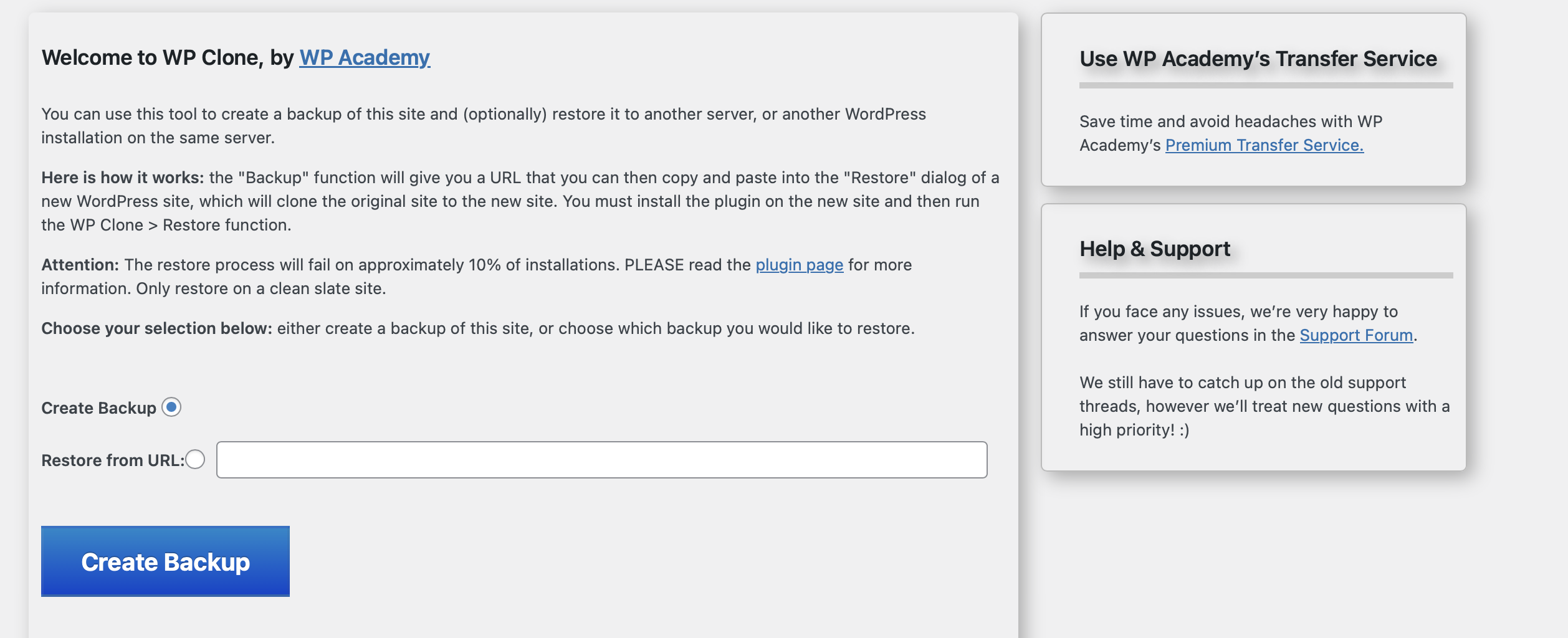Open the WP Academy link in the heading
The width and height of the screenshot is (1568, 638).
[363, 58]
